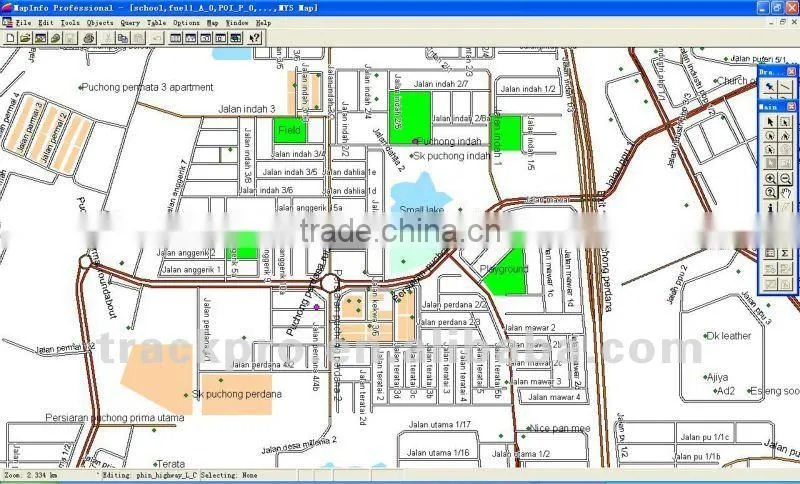Select the arrow Select tool in Main palette
The image size is (800, 484).
770,121
